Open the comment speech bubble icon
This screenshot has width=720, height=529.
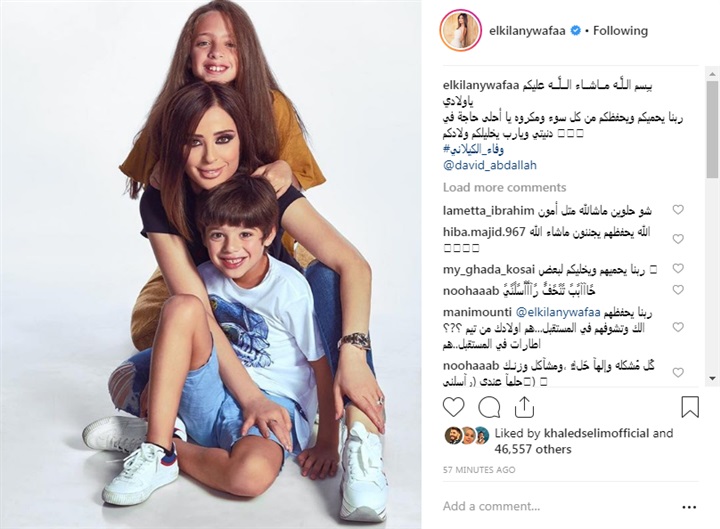[x=489, y=407]
